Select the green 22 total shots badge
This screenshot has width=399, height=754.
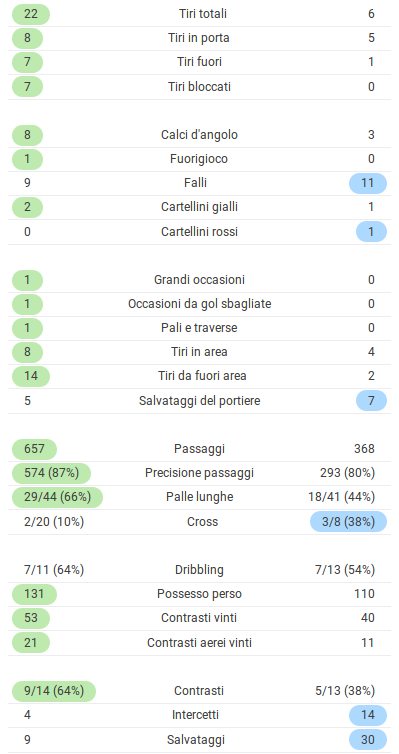[x=31, y=14]
